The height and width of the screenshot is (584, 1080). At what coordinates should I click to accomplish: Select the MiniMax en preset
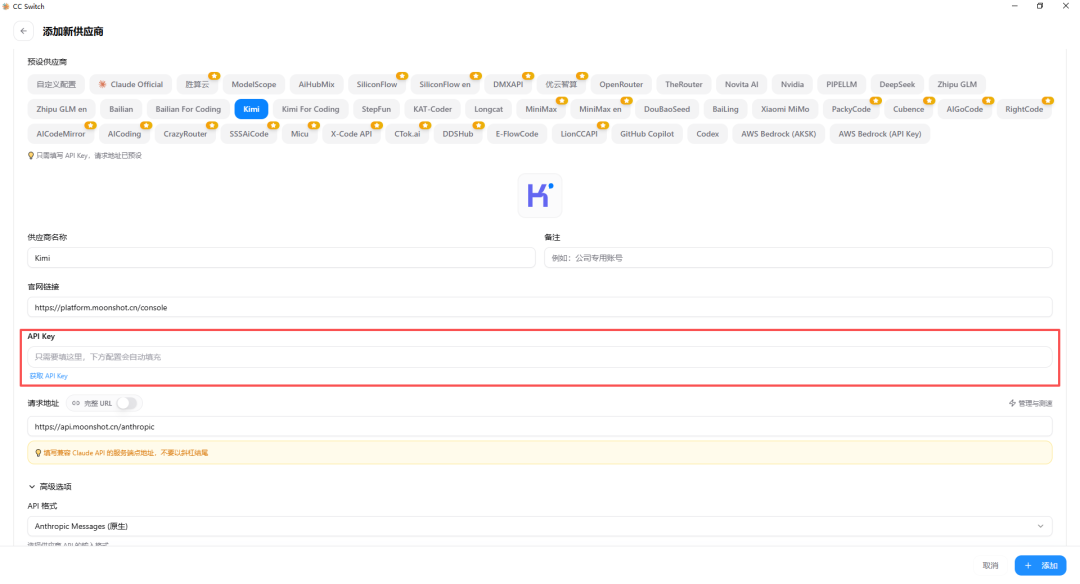tap(600, 109)
